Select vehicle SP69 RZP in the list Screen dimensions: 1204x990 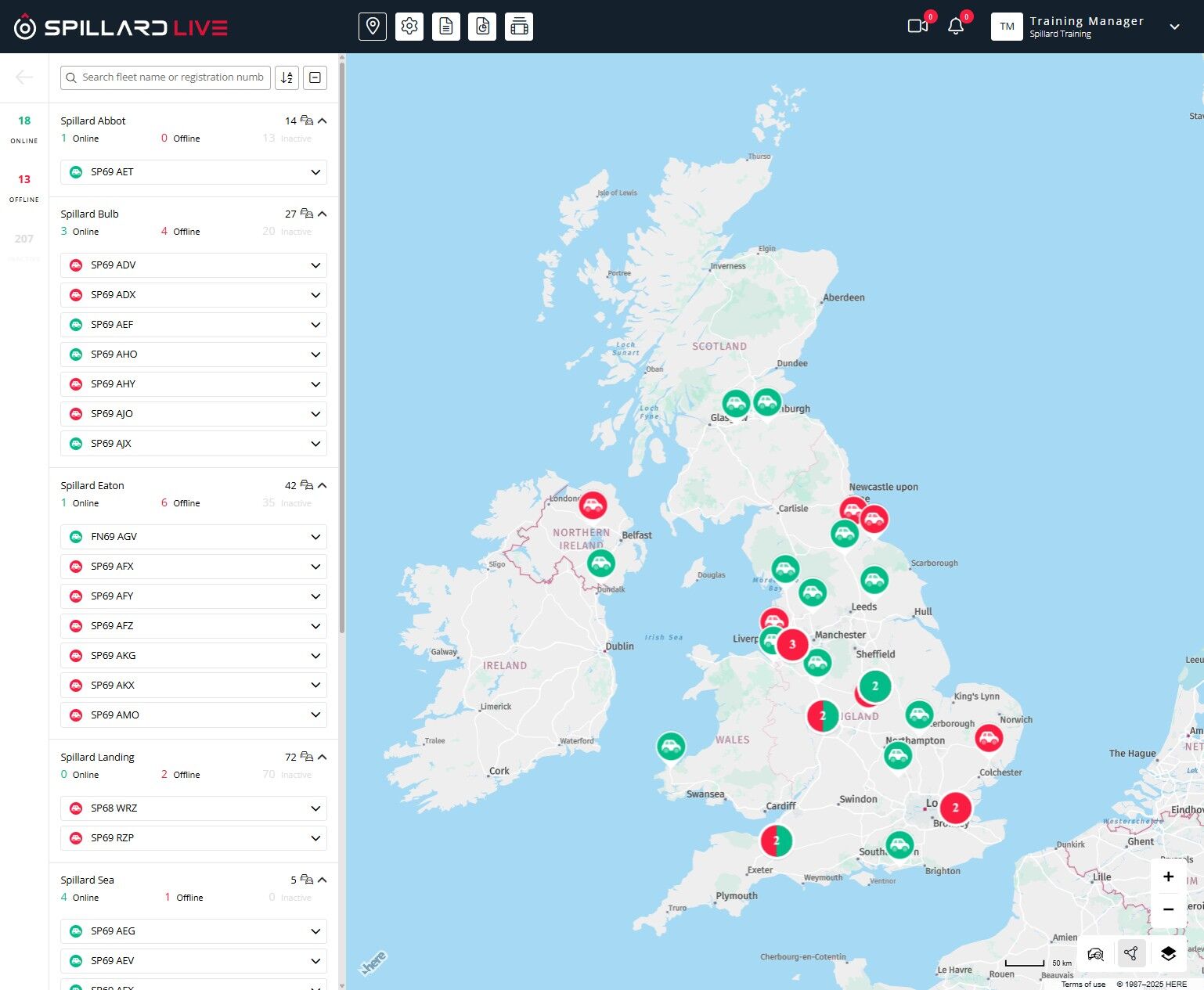coord(193,838)
